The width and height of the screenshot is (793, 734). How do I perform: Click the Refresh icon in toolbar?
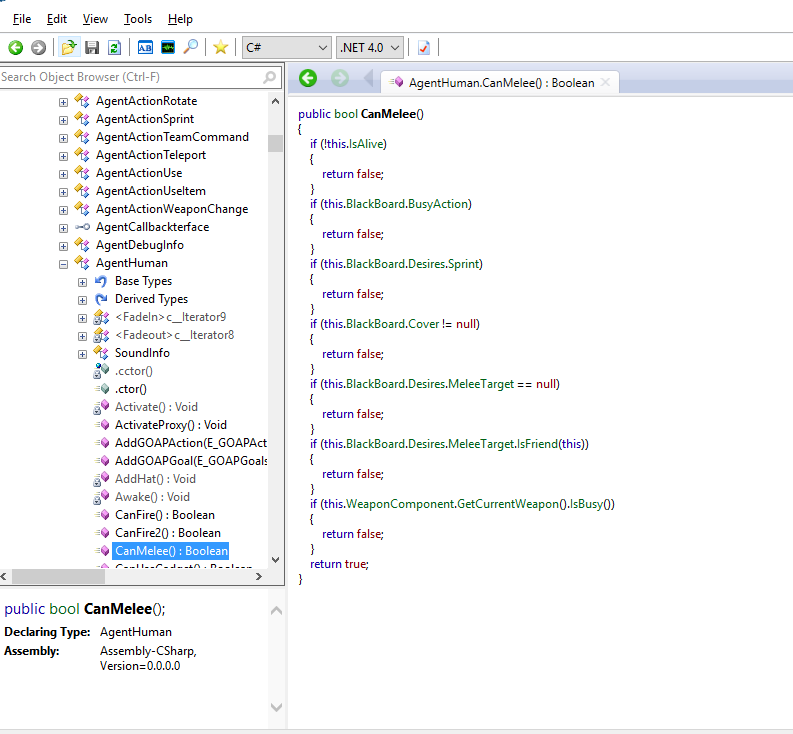click(114, 47)
